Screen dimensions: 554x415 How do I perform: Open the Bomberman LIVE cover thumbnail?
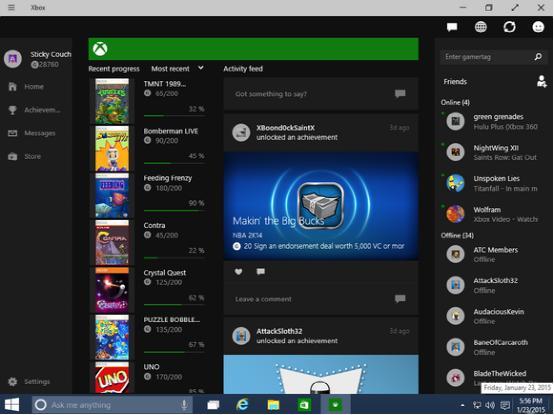(x=112, y=148)
